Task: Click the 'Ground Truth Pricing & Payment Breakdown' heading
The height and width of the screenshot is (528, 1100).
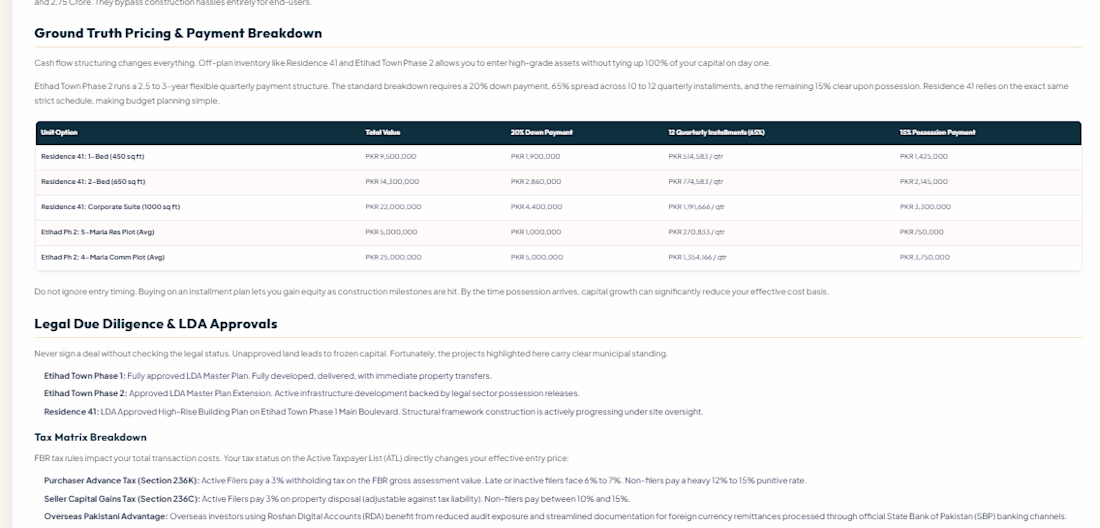Action: (x=178, y=33)
